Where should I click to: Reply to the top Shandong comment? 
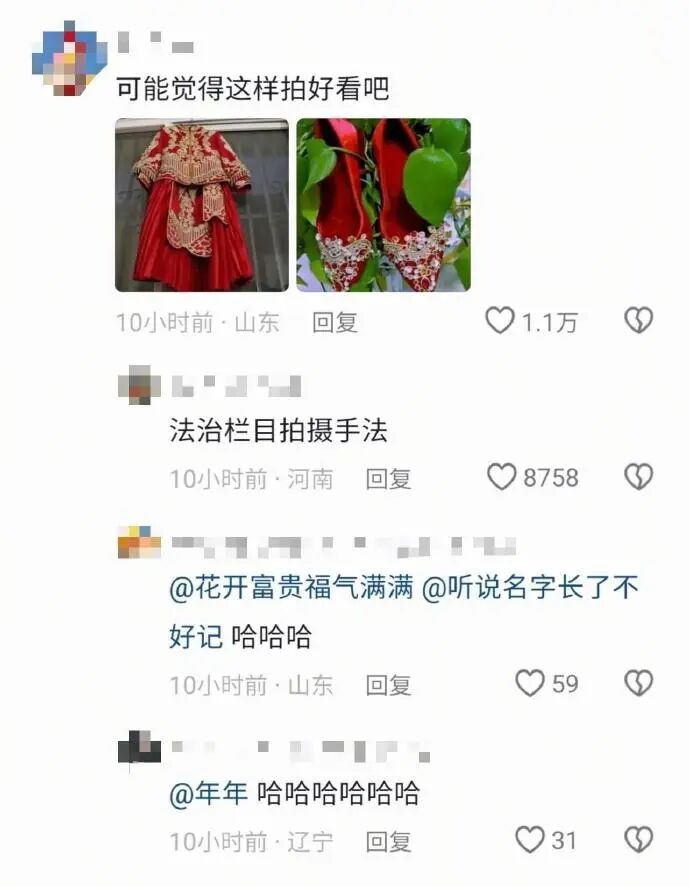335,323
